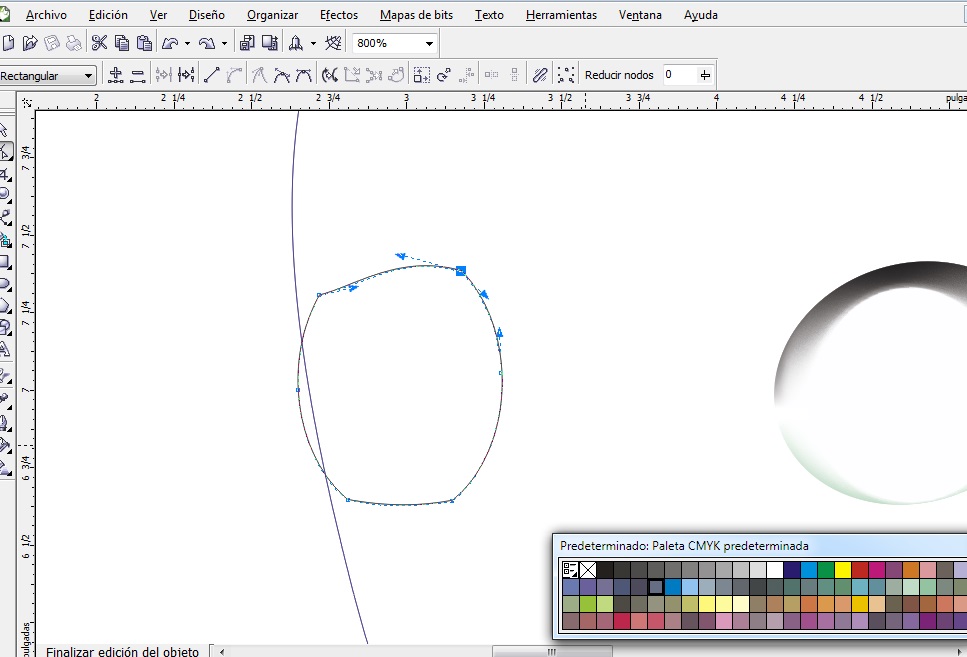Click the Delete nodes icon
The image size is (967, 657).
click(x=138, y=75)
